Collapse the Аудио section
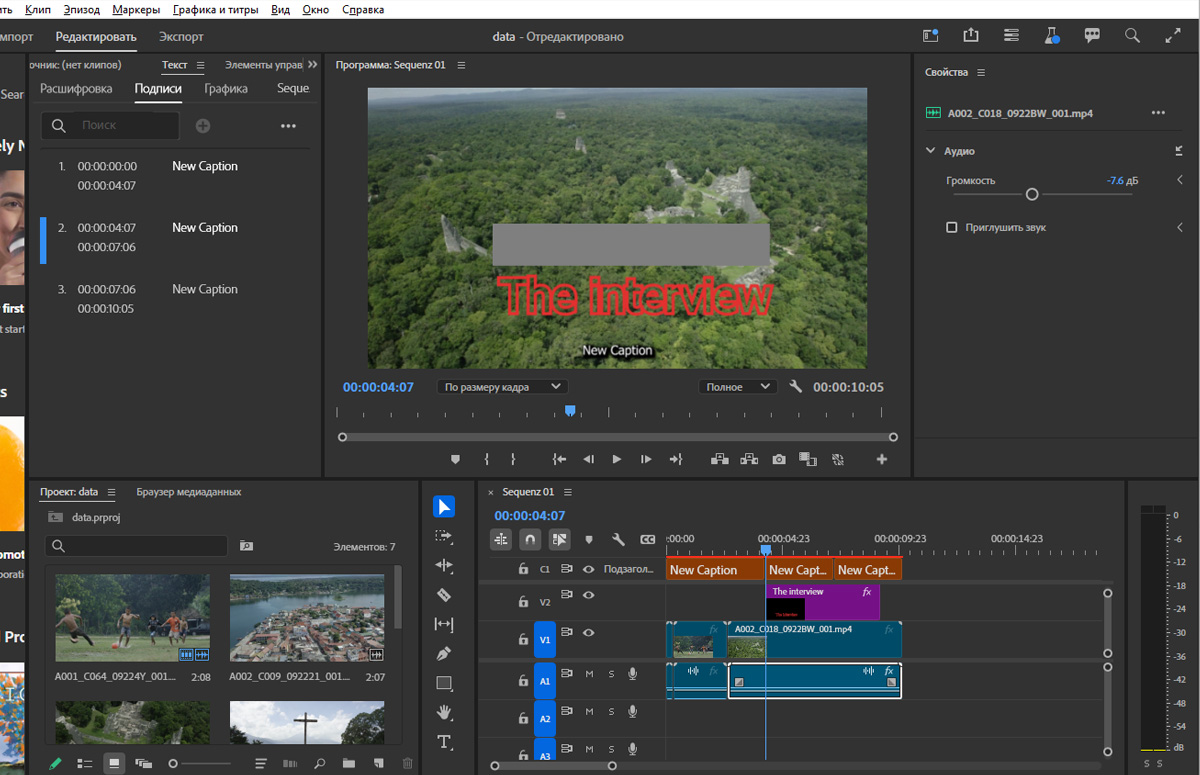The width and height of the screenshot is (1200, 775). click(931, 151)
